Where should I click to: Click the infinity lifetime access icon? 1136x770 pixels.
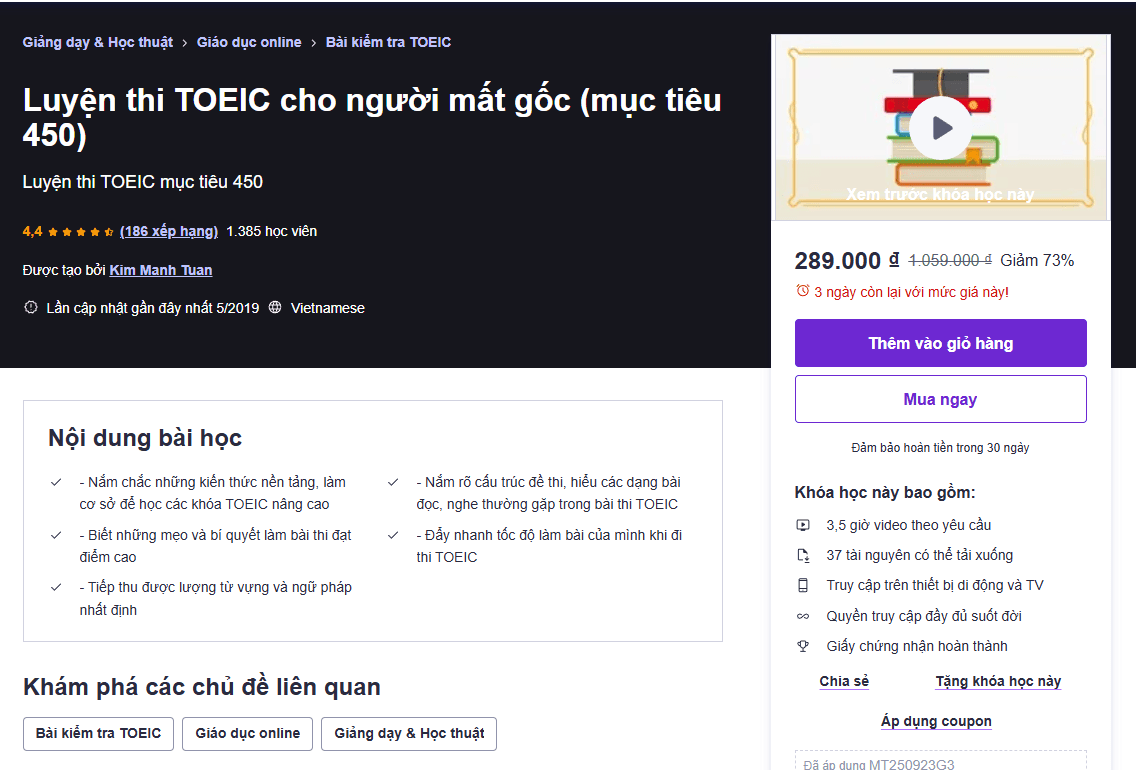[x=803, y=616]
